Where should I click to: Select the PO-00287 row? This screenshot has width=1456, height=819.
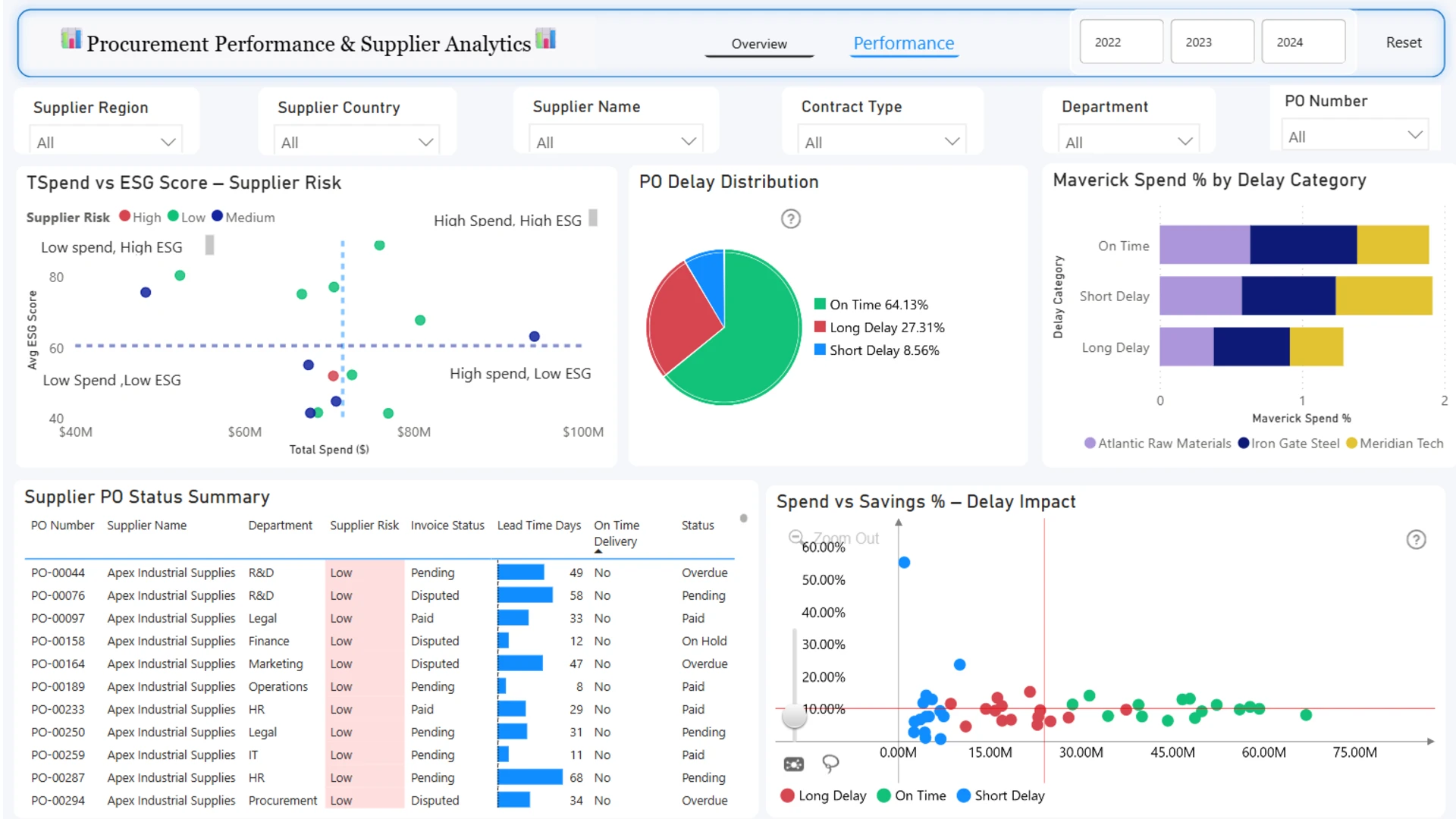[x=379, y=777]
